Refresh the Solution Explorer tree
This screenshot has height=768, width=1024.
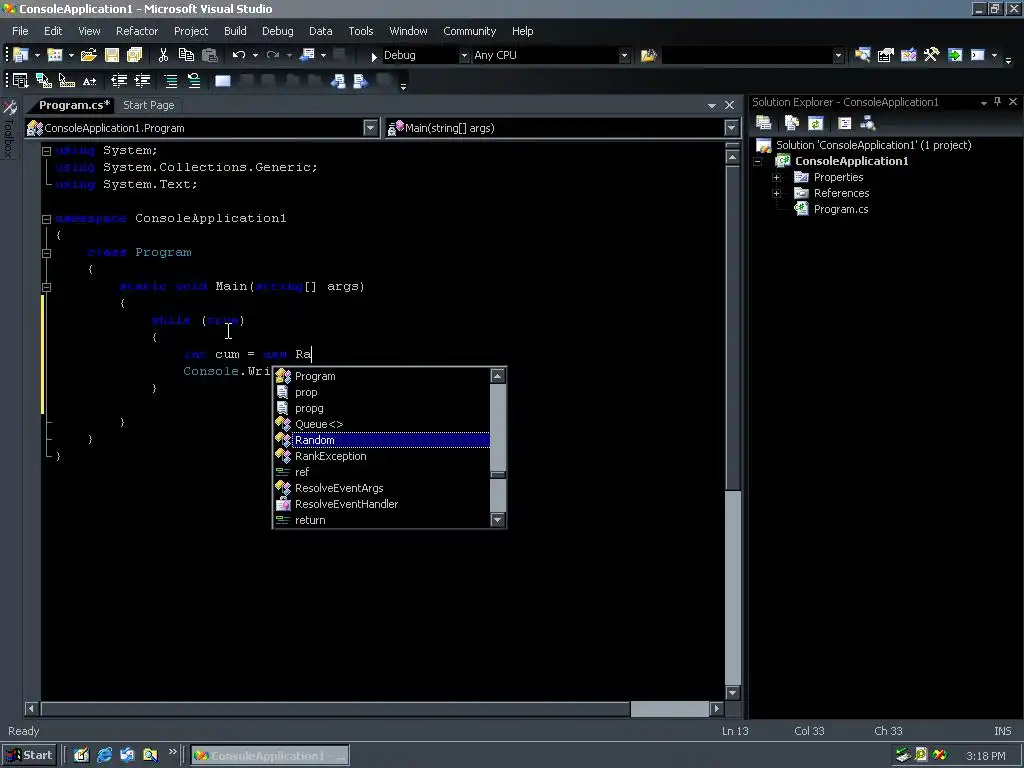pos(815,123)
